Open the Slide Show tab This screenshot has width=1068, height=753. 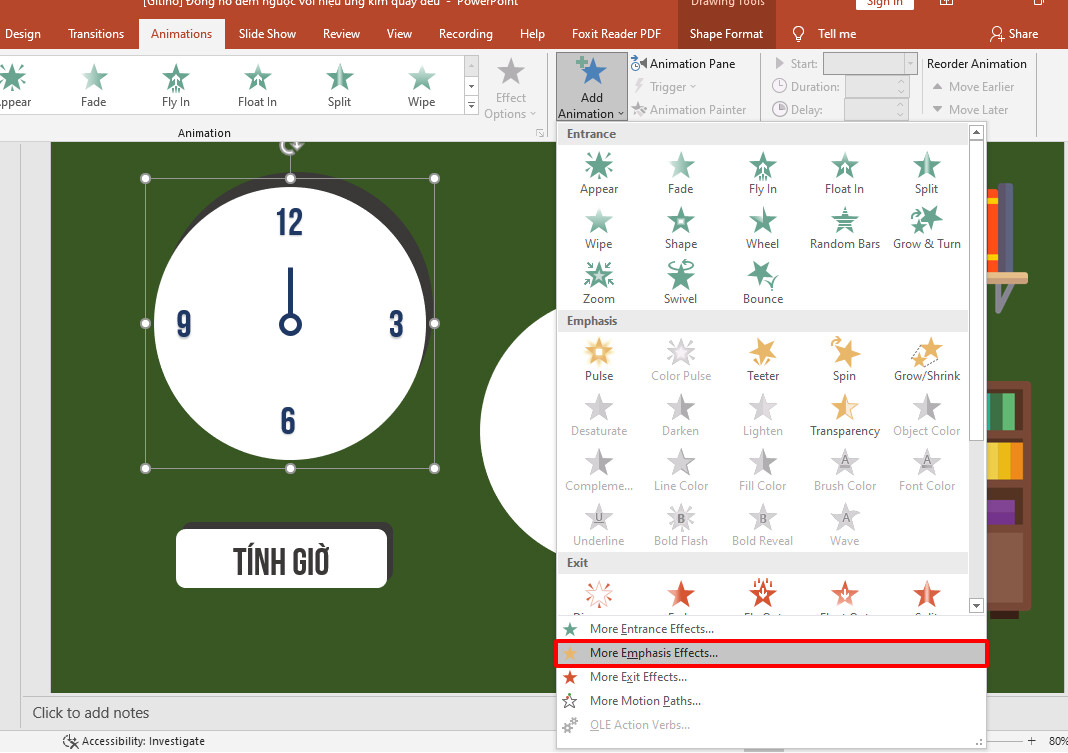(267, 33)
